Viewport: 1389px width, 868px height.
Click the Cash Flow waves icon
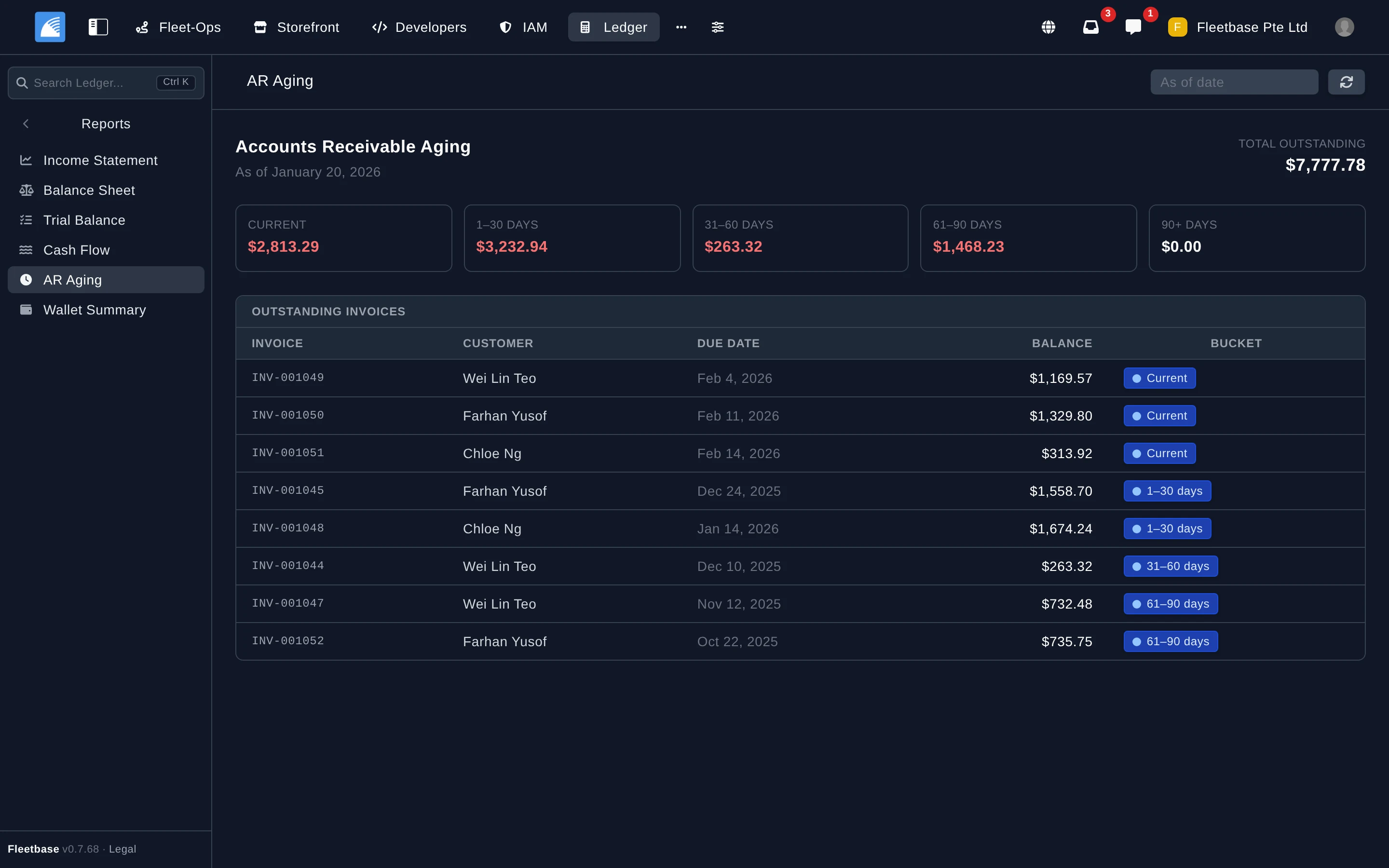26,250
